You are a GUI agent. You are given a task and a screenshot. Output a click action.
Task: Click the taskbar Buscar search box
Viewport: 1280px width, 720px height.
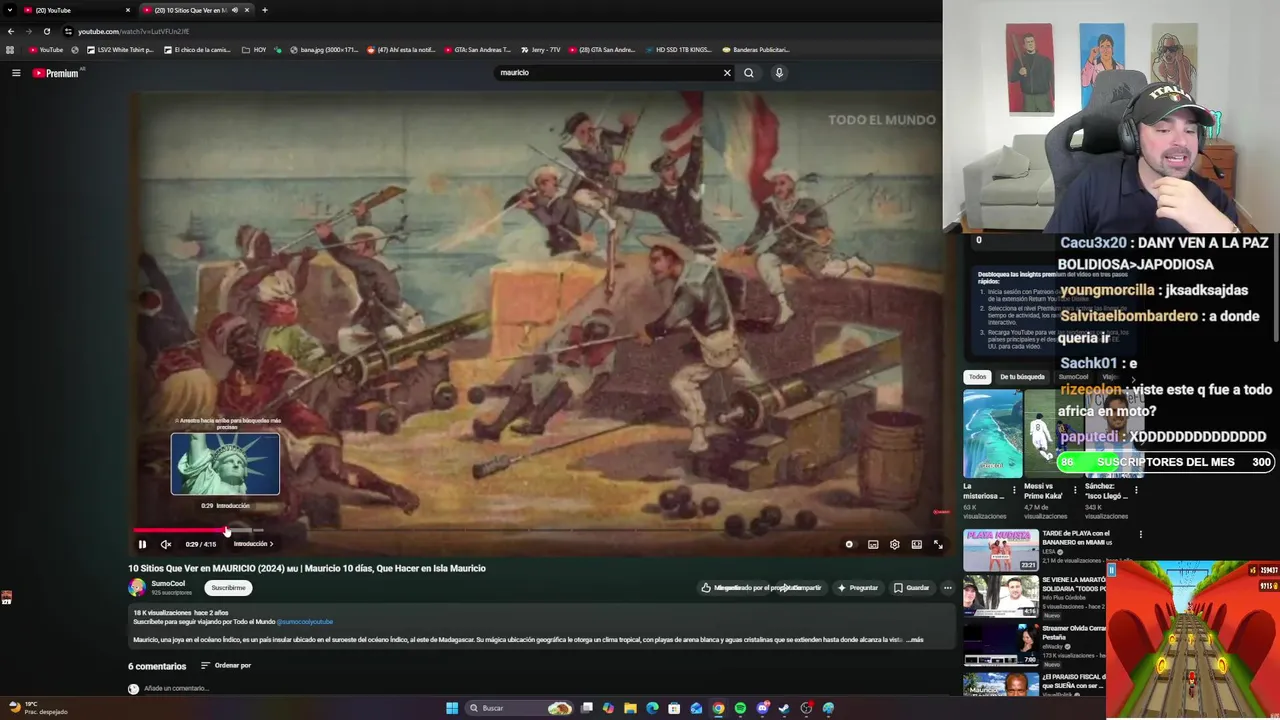click(x=519, y=708)
